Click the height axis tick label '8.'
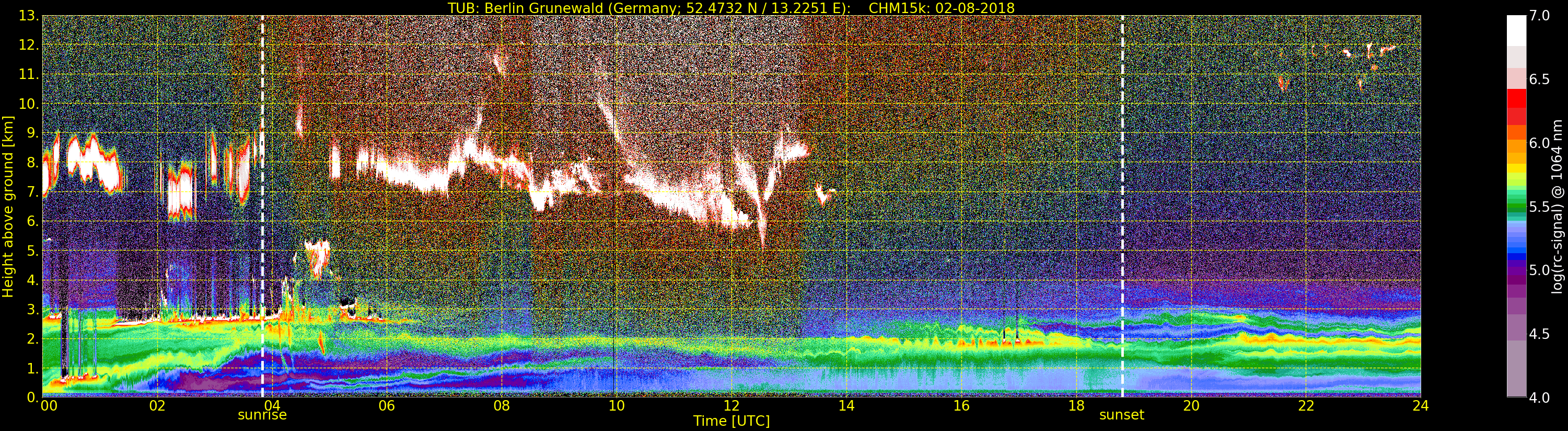1568x431 pixels. pos(33,163)
